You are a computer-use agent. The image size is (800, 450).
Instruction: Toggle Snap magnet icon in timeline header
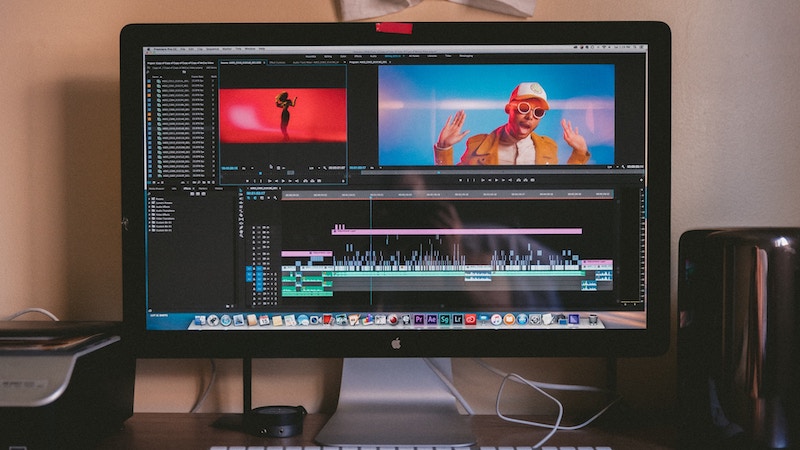(255, 198)
